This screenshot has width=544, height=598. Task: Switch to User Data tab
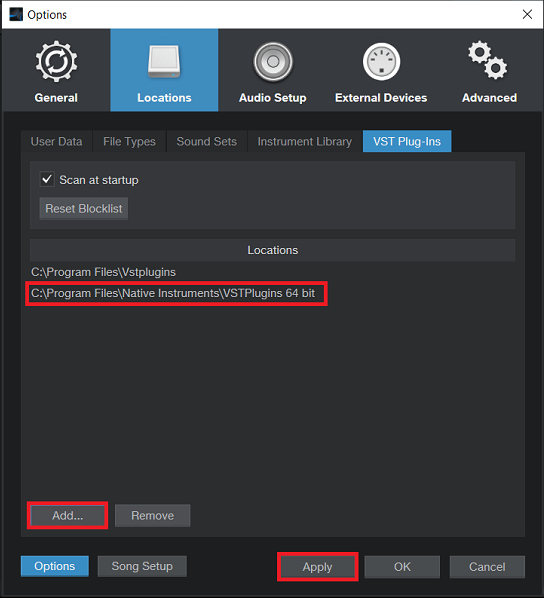click(x=56, y=141)
